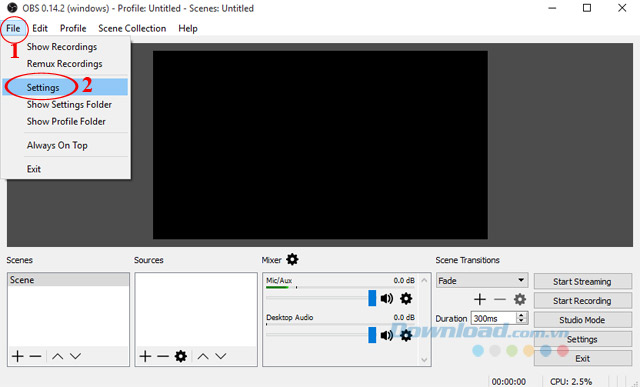Click Start Recording button
Screen dimensions: 640x387
(x=582, y=300)
